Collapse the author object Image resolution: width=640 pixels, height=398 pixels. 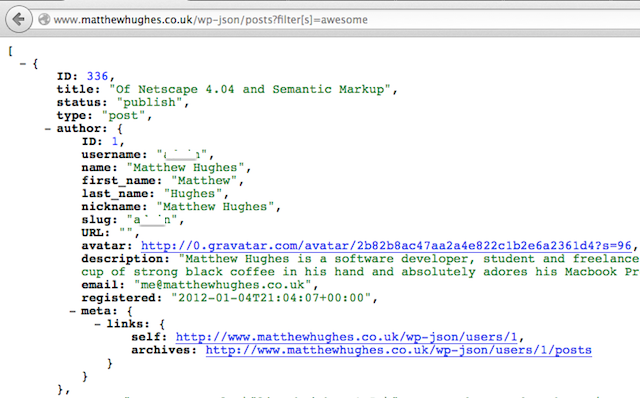48,129
